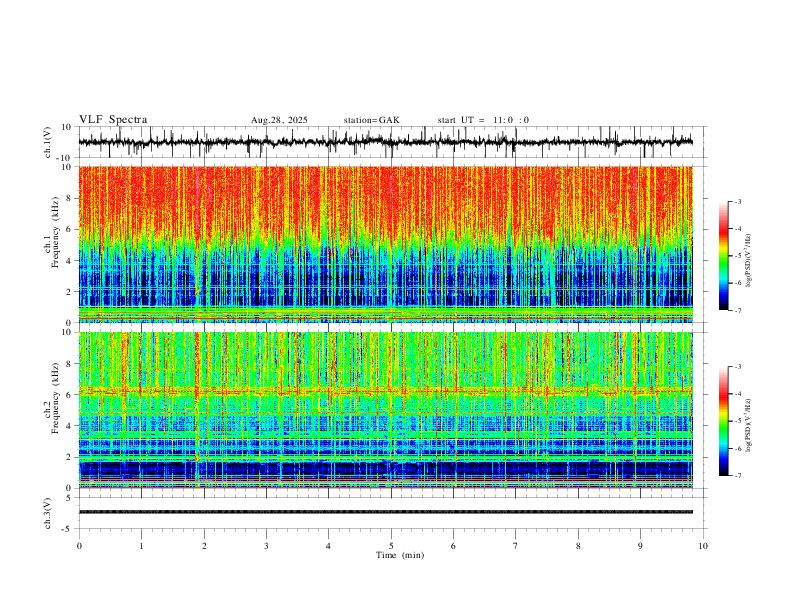The image size is (792, 612).
Task: Select the date "Aug.28, 2025" in header
Action: pyautogui.click(x=279, y=120)
